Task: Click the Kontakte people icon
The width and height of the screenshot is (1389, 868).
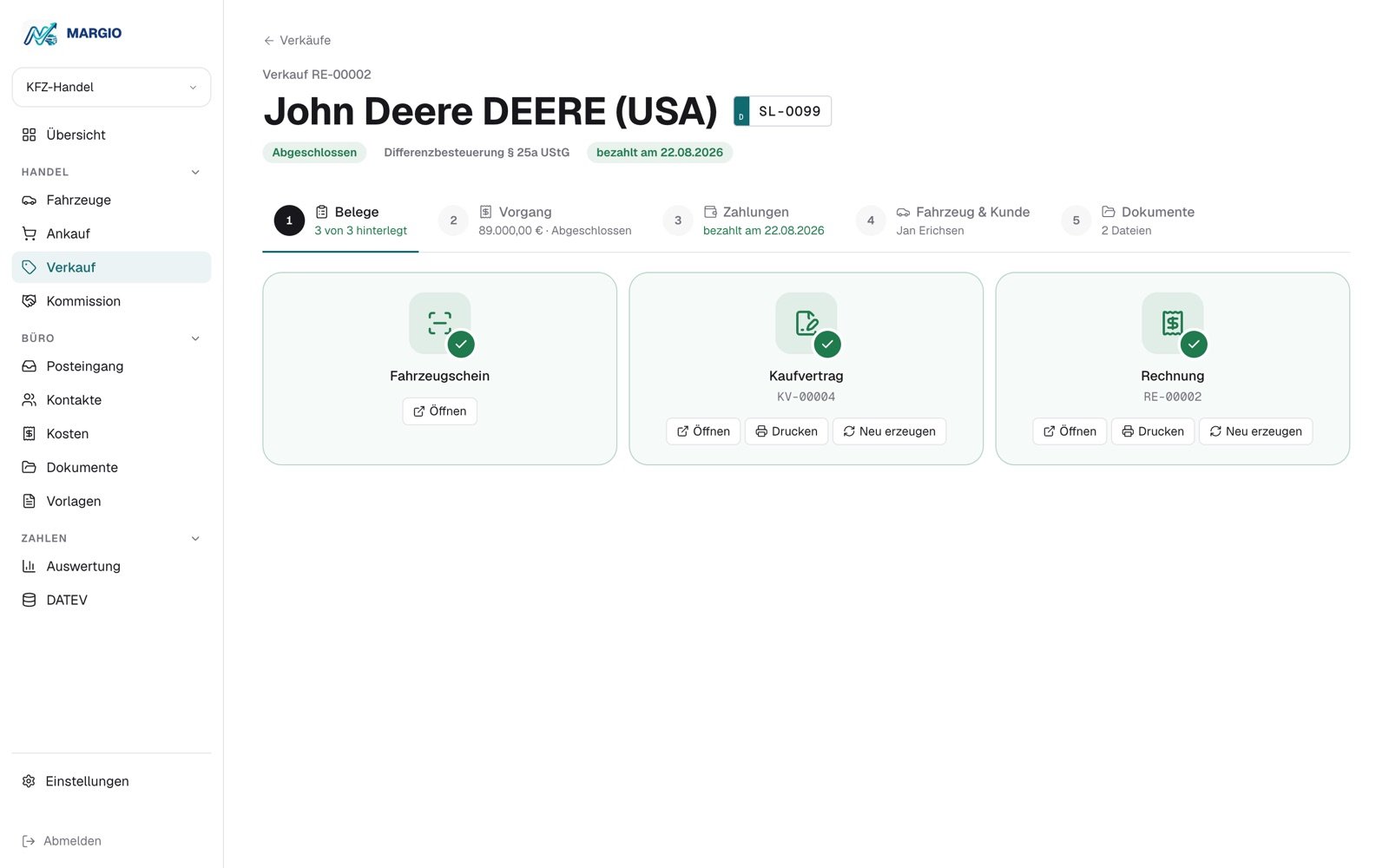Action: [30, 400]
